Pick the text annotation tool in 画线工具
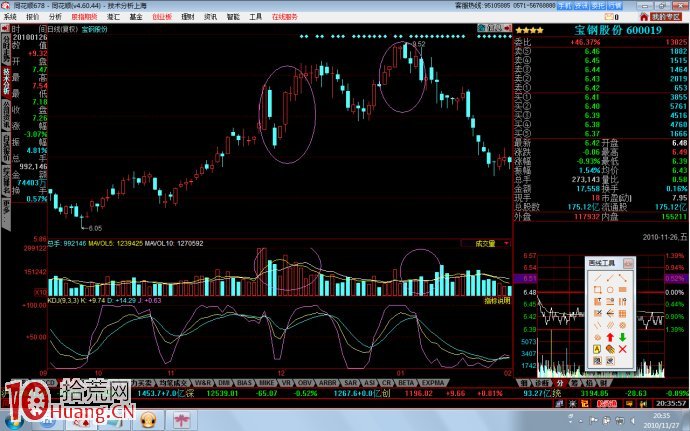The width and height of the screenshot is (690, 431). (x=597, y=348)
